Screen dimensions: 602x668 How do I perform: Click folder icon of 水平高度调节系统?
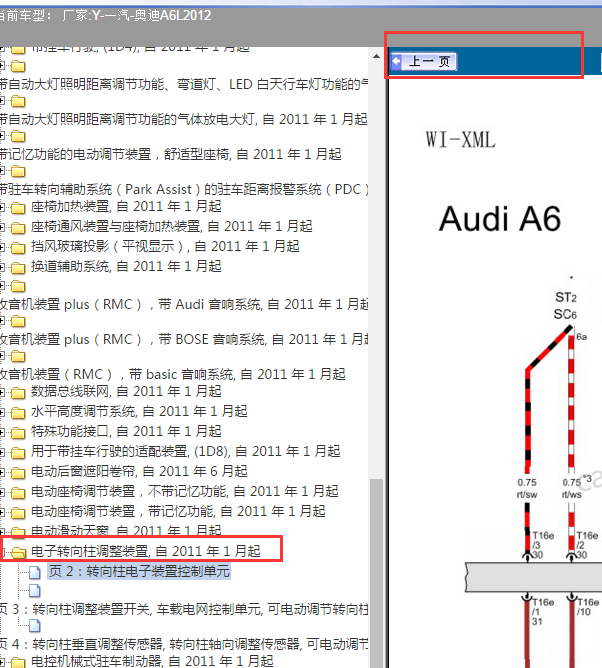point(18,412)
